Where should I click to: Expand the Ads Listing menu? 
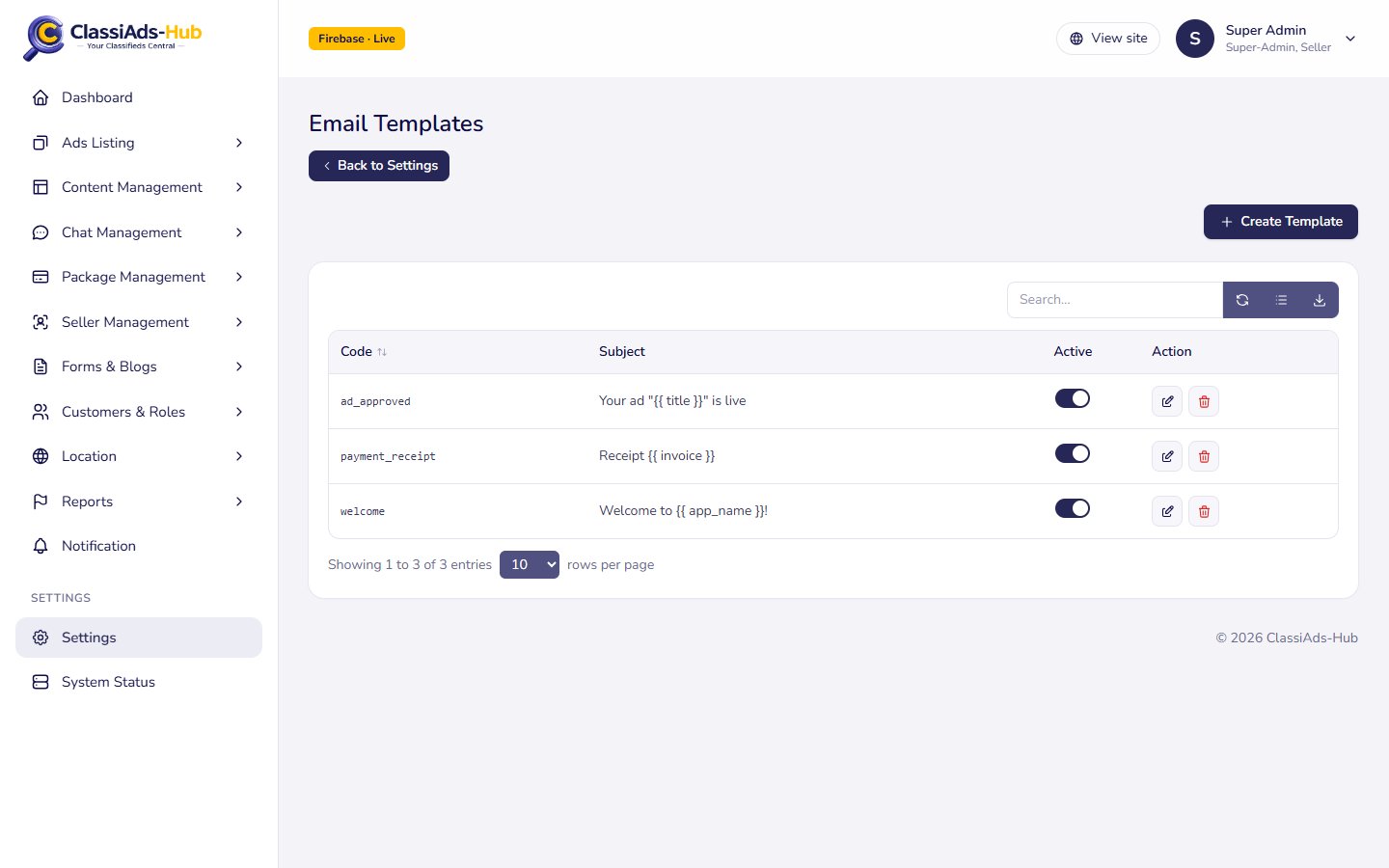click(x=139, y=143)
